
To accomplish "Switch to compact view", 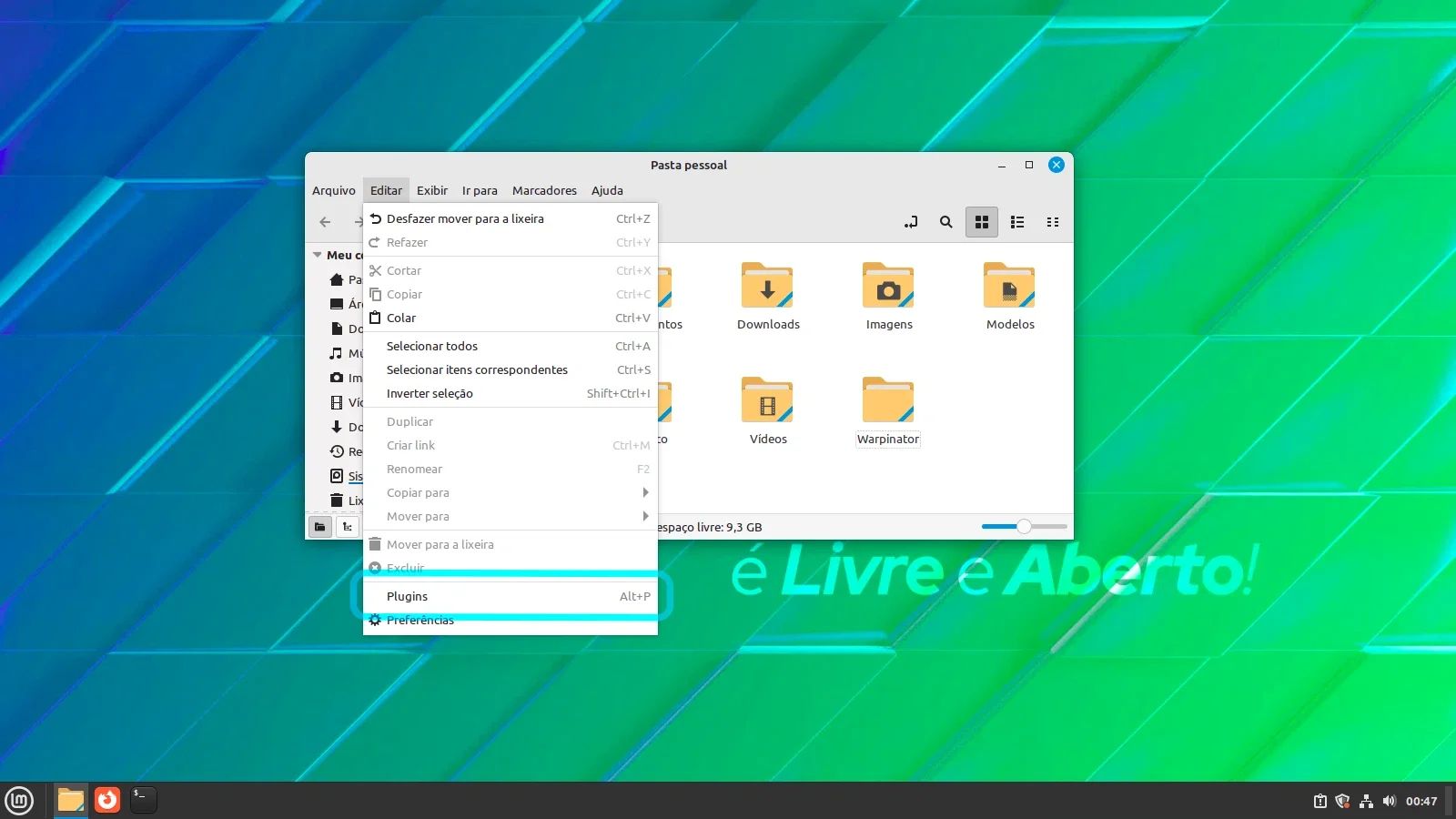I will click(1053, 222).
